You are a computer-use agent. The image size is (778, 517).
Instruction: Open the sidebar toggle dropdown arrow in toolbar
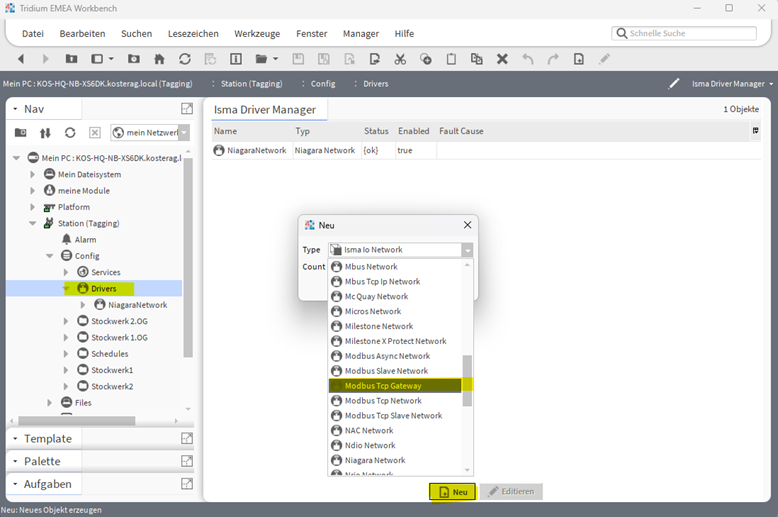tap(111, 59)
